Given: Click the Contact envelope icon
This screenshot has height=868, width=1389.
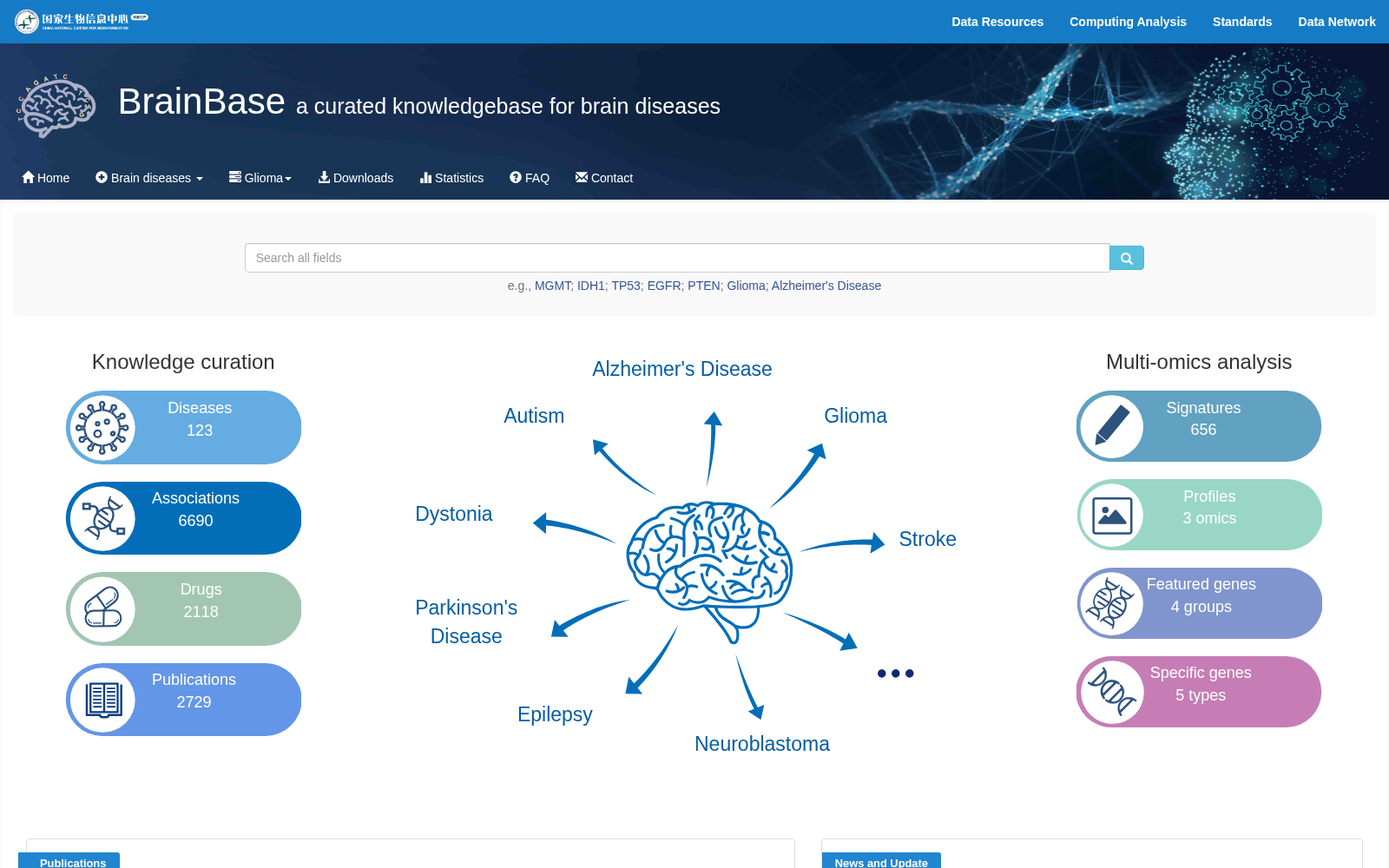Looking at the screenshot, I should click(x=582, y=177).
